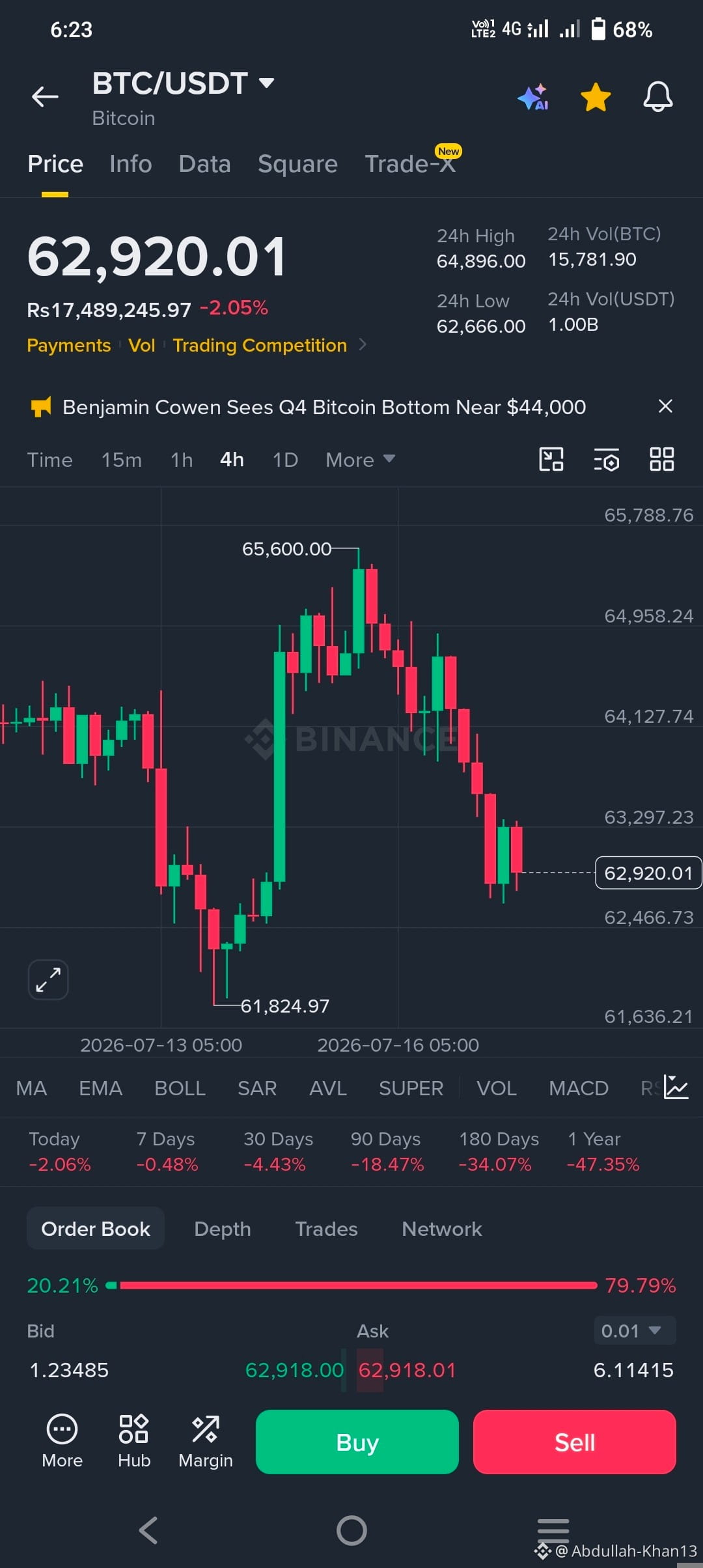The image size is (703, 1568).
Task: Tap ask price 62,918.01
Action: (407, 1370)
